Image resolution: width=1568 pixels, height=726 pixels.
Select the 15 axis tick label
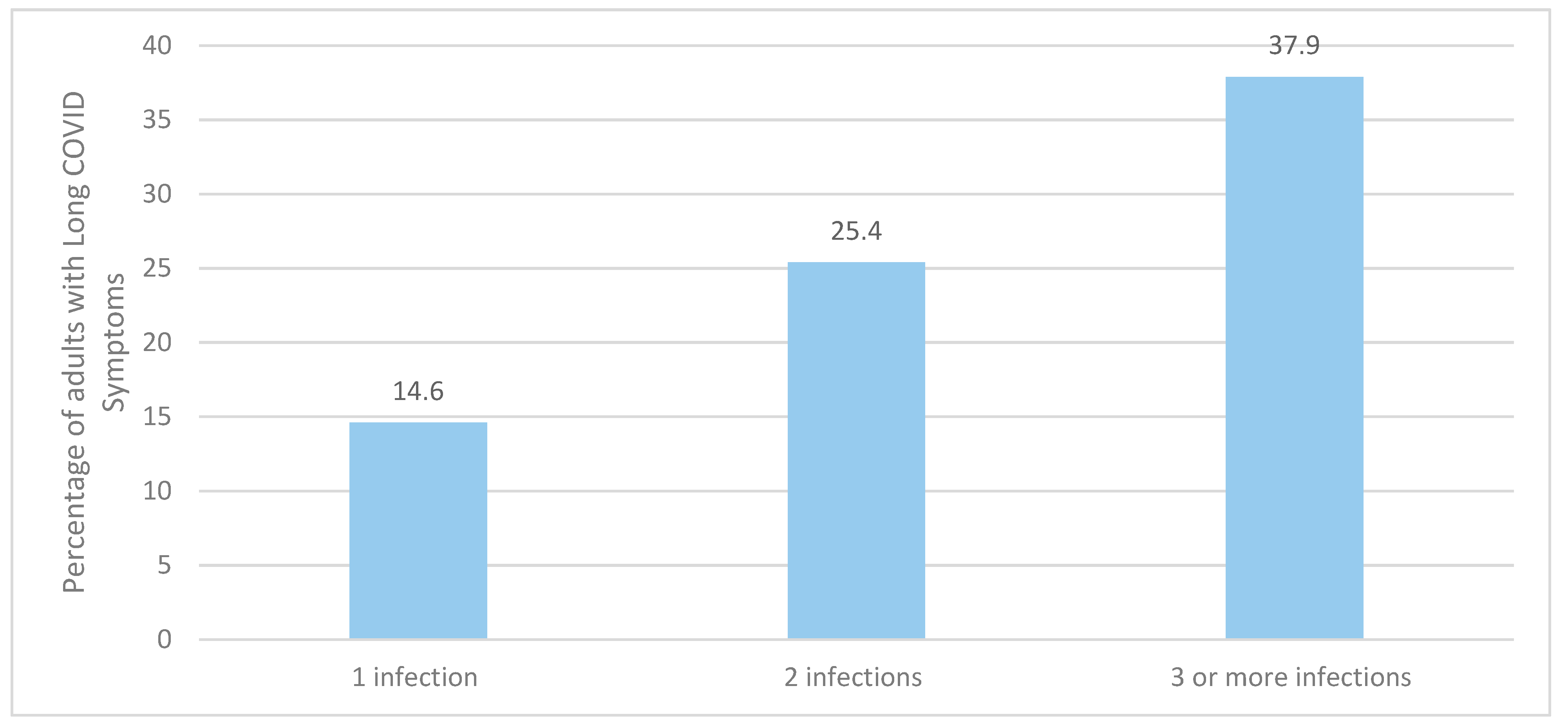click(x=157, y=417)
